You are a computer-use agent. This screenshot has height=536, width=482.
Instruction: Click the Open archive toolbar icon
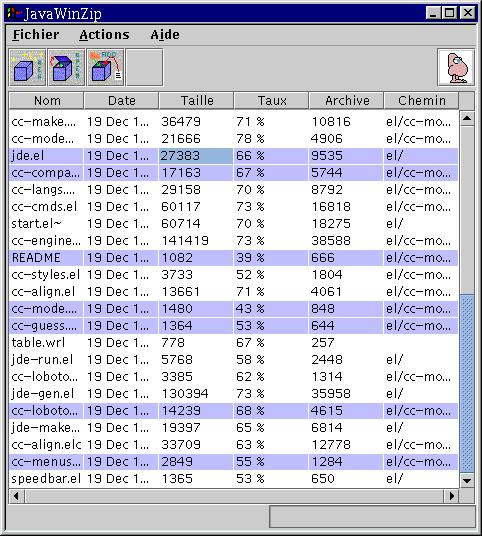click(x=66, y=67)
